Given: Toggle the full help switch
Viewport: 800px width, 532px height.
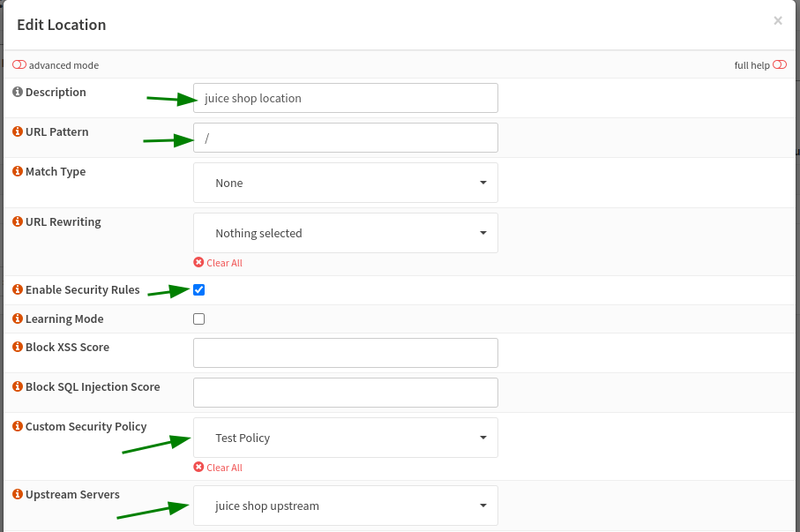Looking at the screenshot, I should click(x=779, y=65).
